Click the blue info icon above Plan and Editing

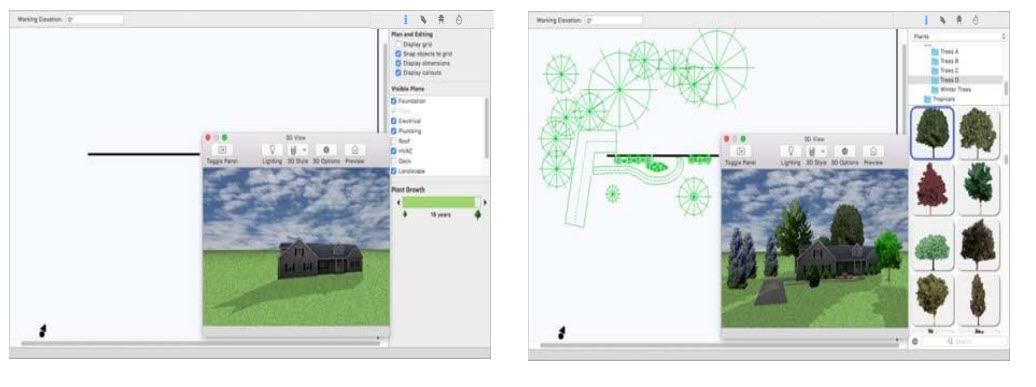tap(406, 20)
